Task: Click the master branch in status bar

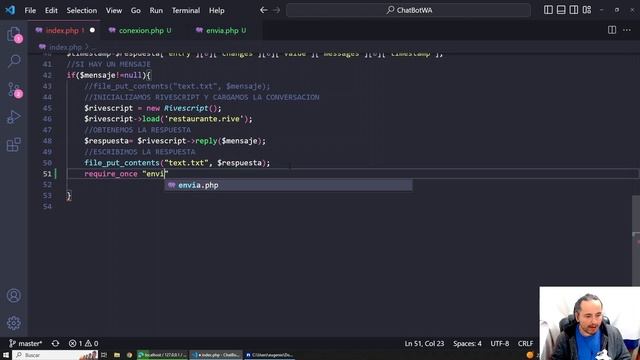Action: point(26,344)
